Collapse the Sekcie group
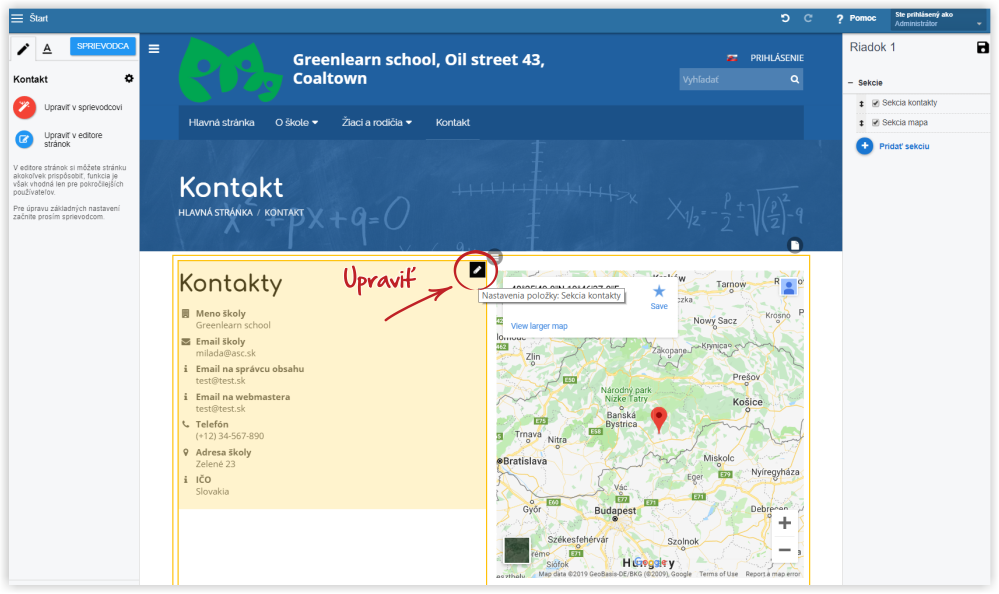The height and width of the screenshot is (594, 999). click(851, 83)
